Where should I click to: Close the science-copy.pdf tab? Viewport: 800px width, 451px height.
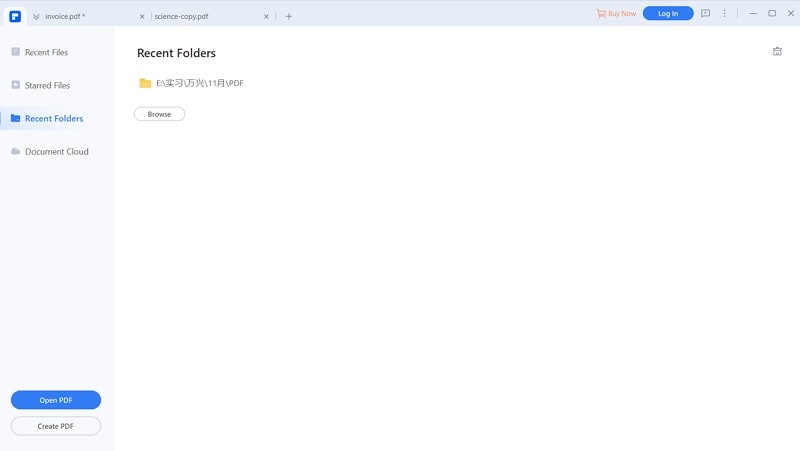tap(266, 16)
